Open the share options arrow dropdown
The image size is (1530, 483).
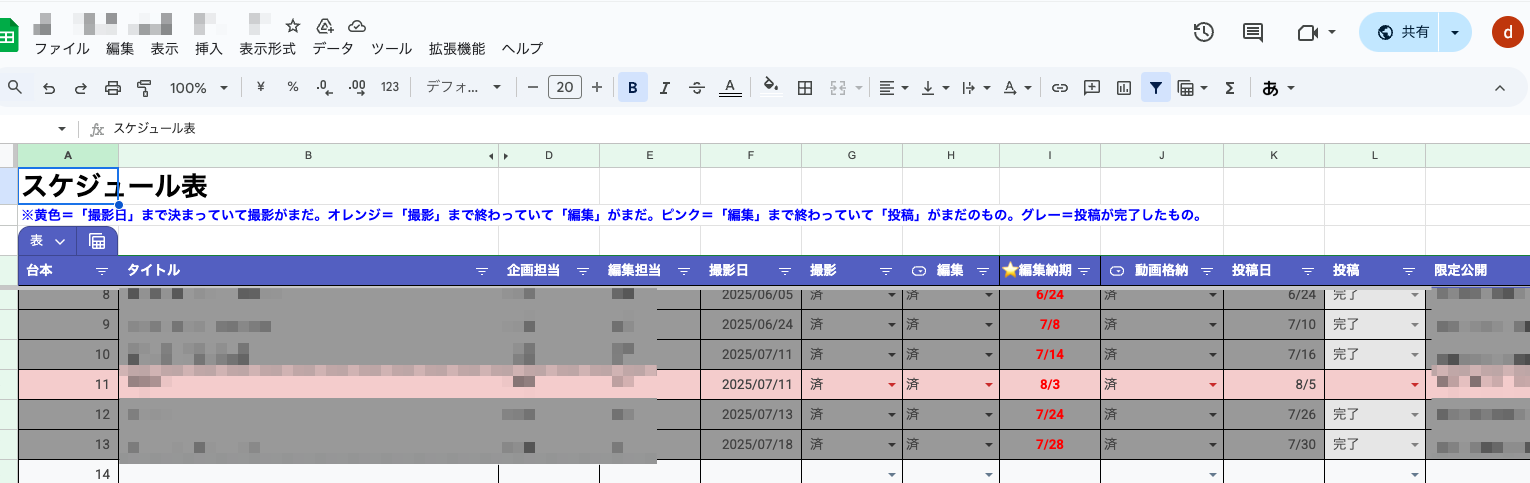coord(1455,32)
